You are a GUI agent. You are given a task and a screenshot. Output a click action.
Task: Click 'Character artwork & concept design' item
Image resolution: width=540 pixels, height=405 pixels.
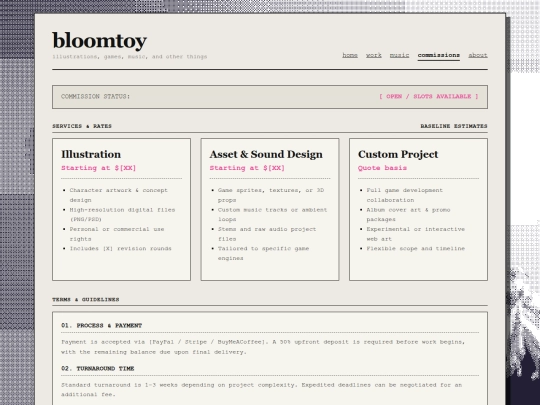click(x=118, y=195)
